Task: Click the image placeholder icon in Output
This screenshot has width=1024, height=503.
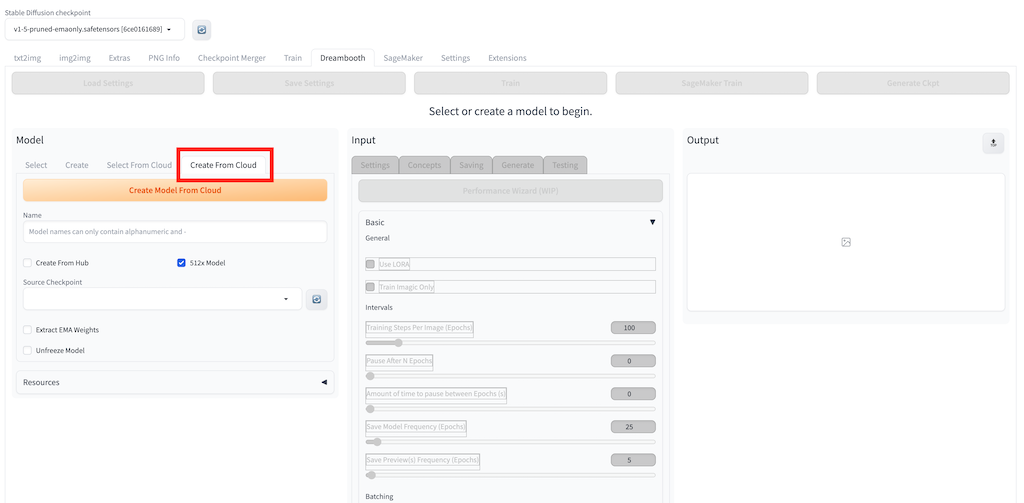Action: coord(845,243)
